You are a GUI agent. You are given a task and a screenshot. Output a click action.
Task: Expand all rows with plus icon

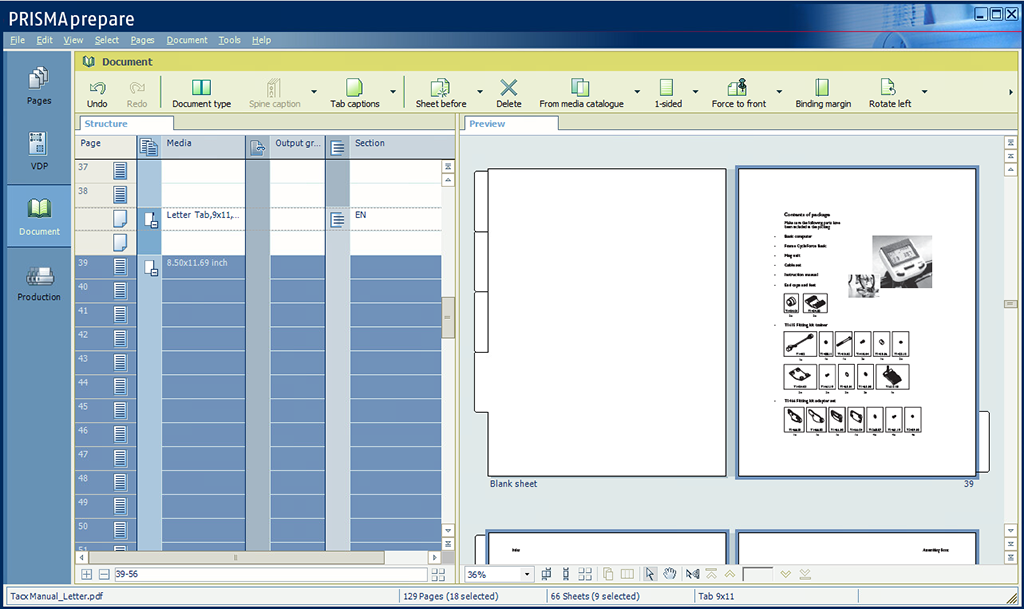[x=86, y=574]
